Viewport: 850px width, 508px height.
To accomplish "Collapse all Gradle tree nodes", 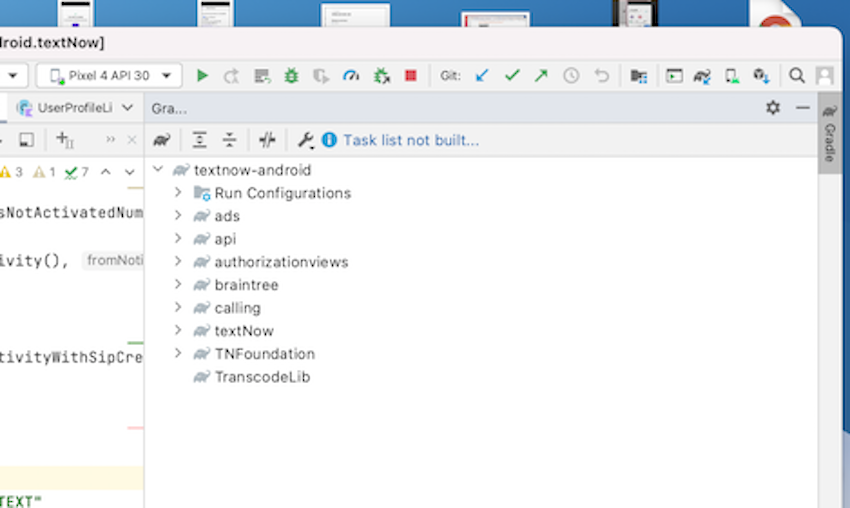I will coord(229,140).
